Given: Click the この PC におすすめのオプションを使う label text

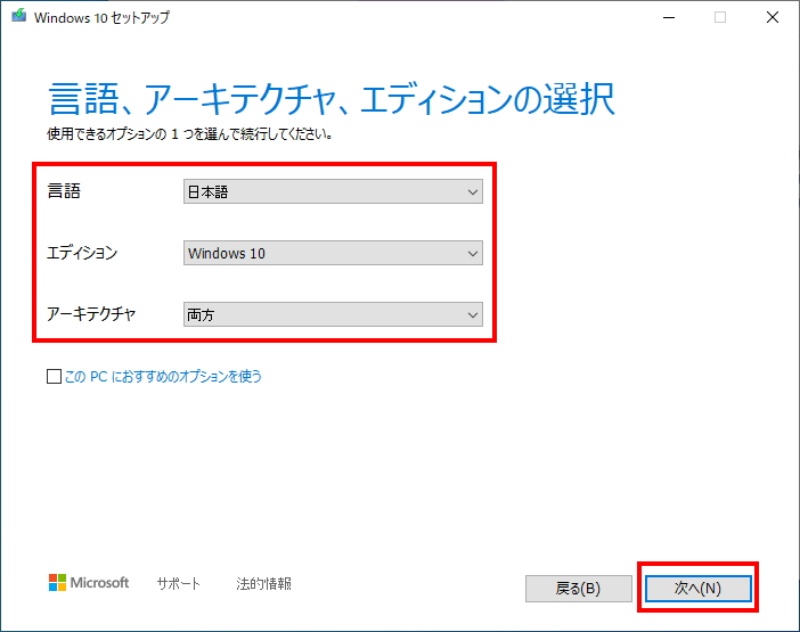Looking at the screenshot, I should click(162, 377).
